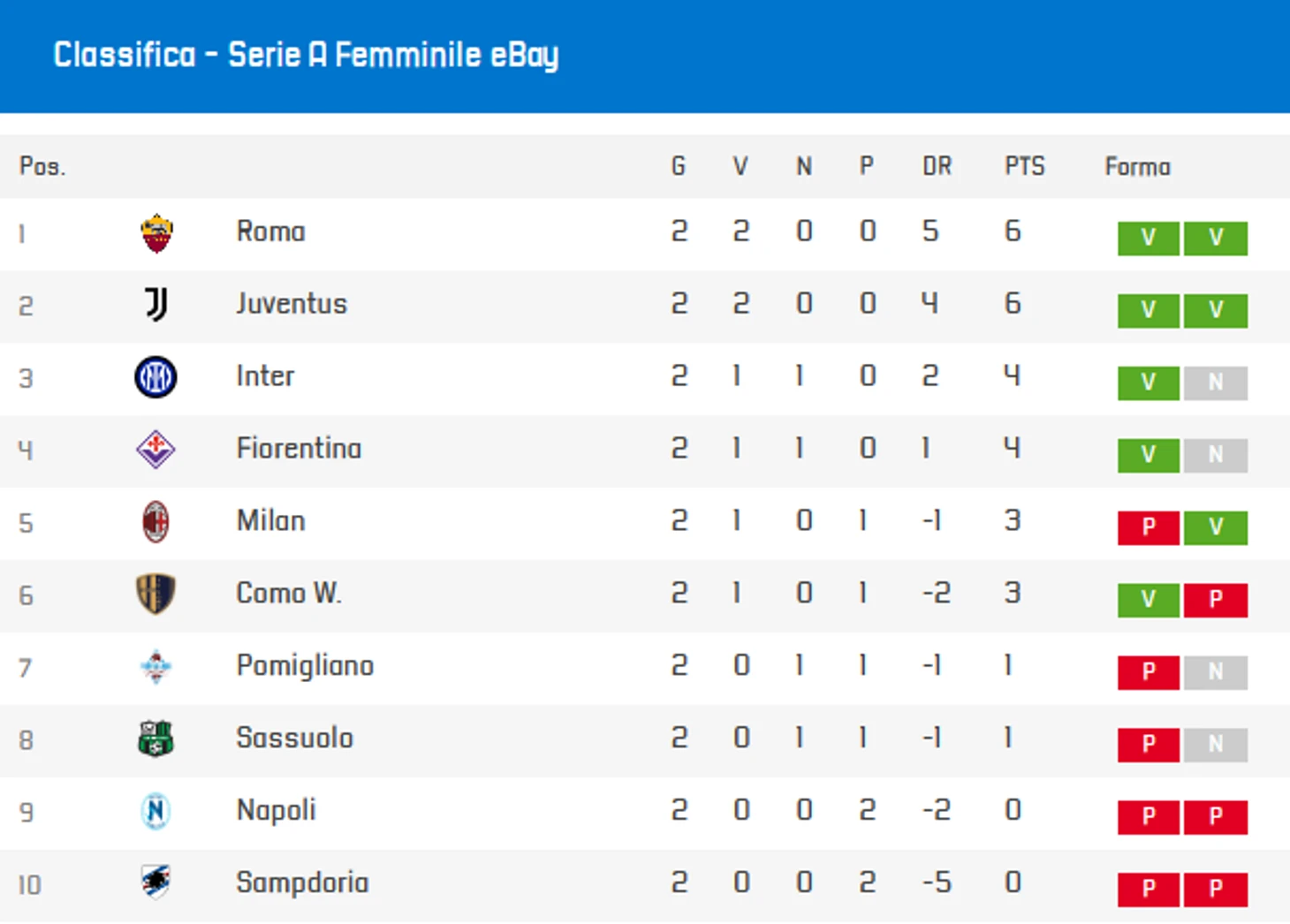Image resolution: width=1290 pixels, height=924 pixels.
Task: Click the Sampdoria team name
Action: click(x=302, y=882)
